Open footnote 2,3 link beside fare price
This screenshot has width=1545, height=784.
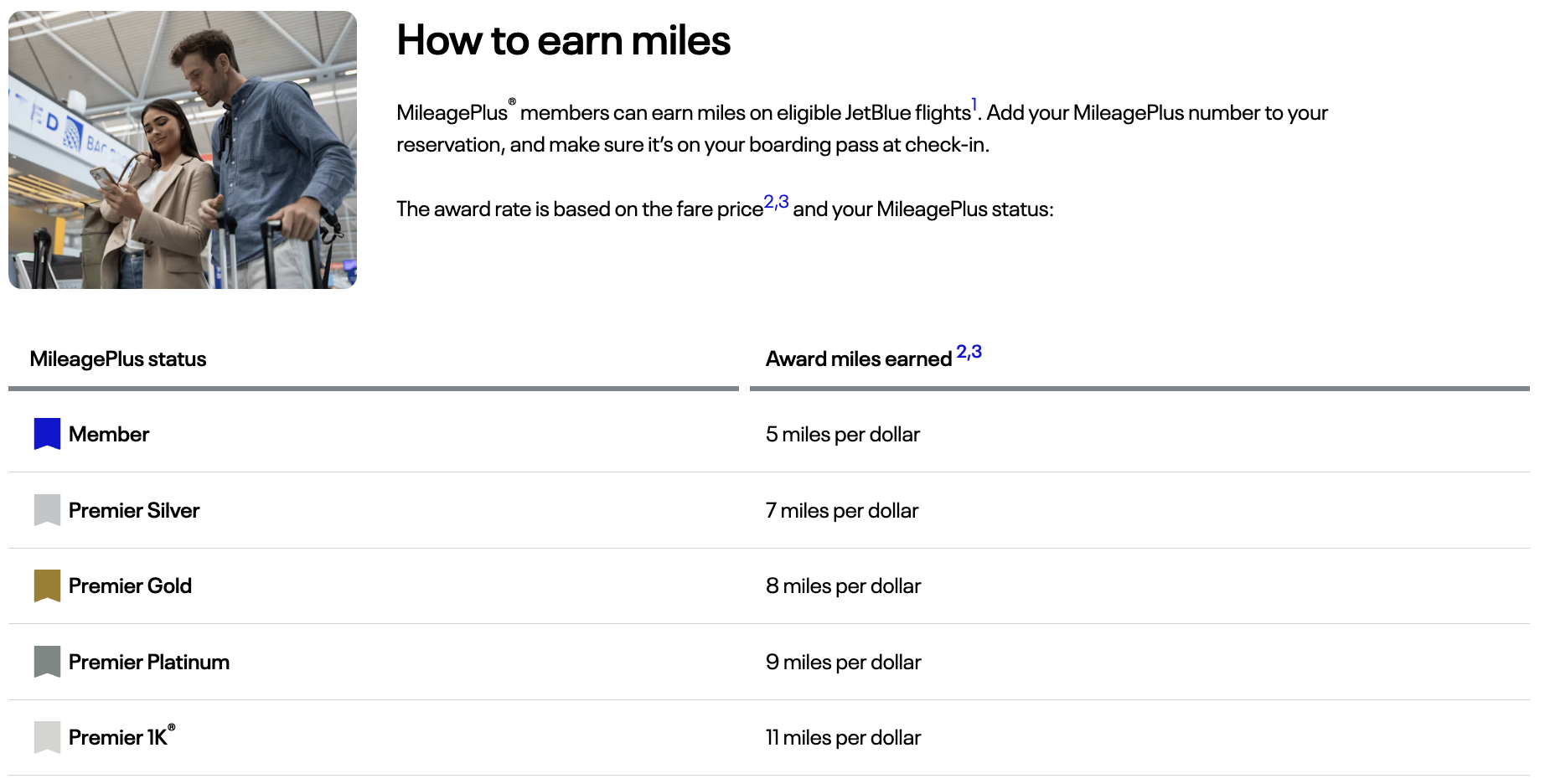click(776, 203)
